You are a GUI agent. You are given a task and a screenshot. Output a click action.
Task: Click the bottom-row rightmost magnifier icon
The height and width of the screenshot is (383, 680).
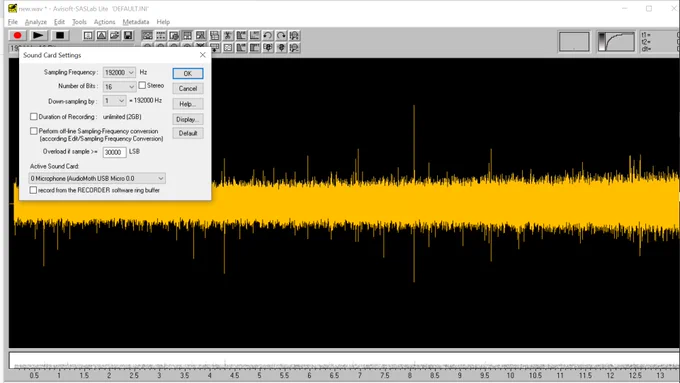pyautogui.click(x=294, y=48)
